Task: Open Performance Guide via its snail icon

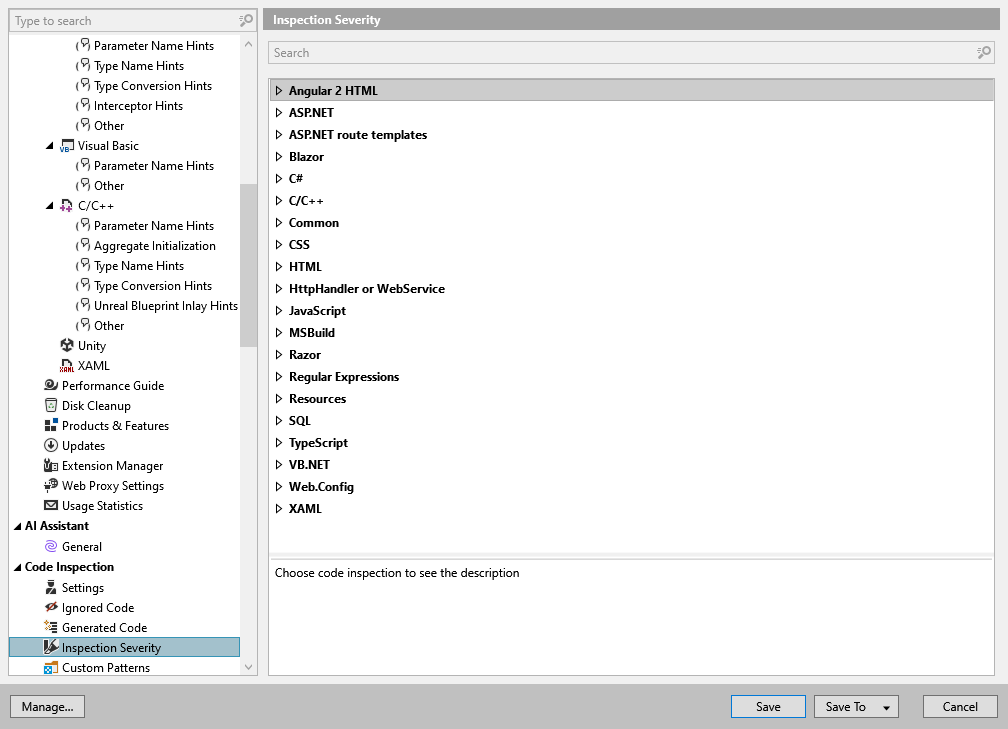Action: pos(51,385)
